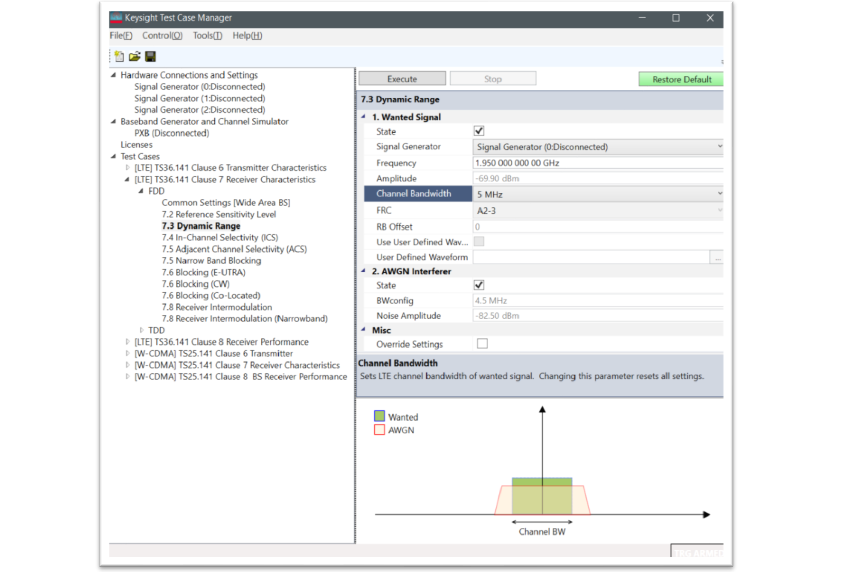
Task: Collapse the Misc section
Action: pos(364,330)
